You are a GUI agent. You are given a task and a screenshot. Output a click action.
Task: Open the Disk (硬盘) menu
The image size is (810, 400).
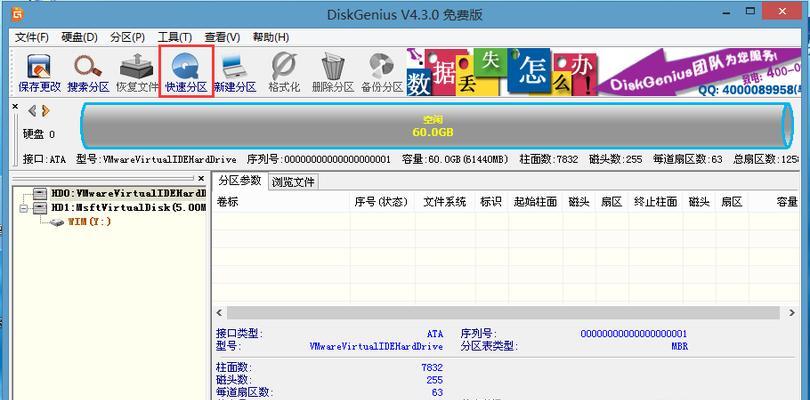(x=79, y=37)
